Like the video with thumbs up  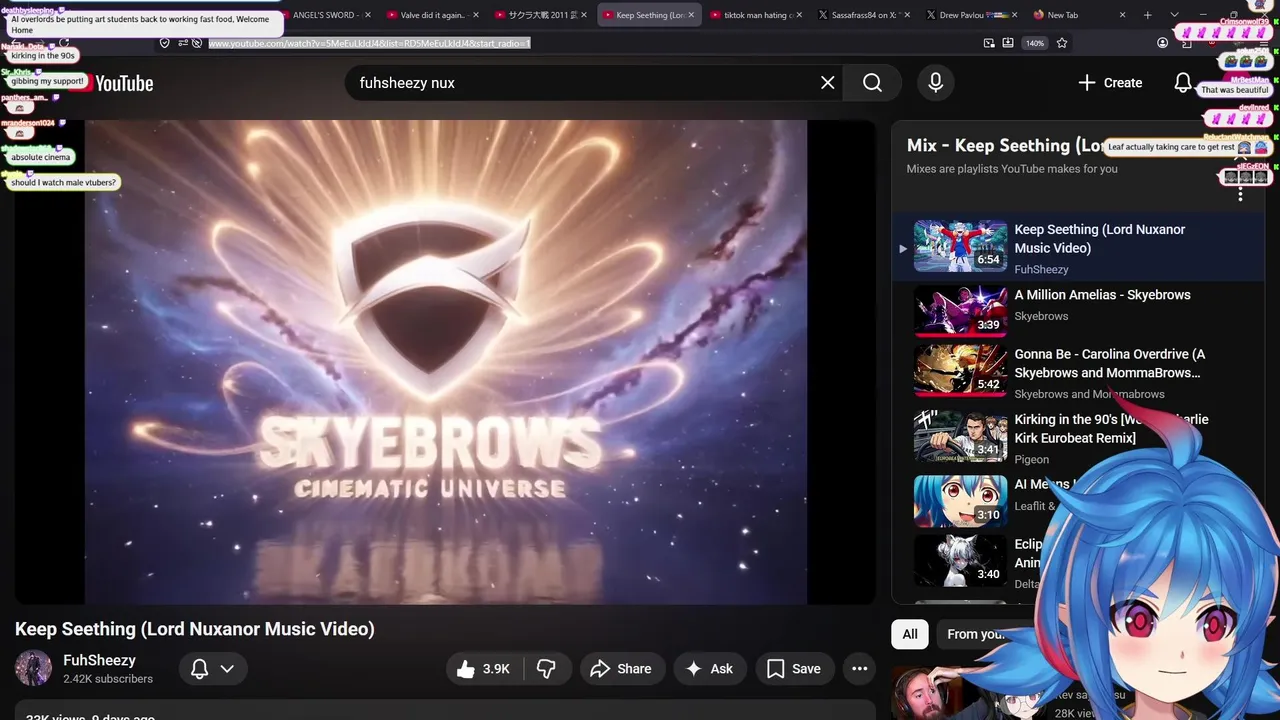coord(484,669)
